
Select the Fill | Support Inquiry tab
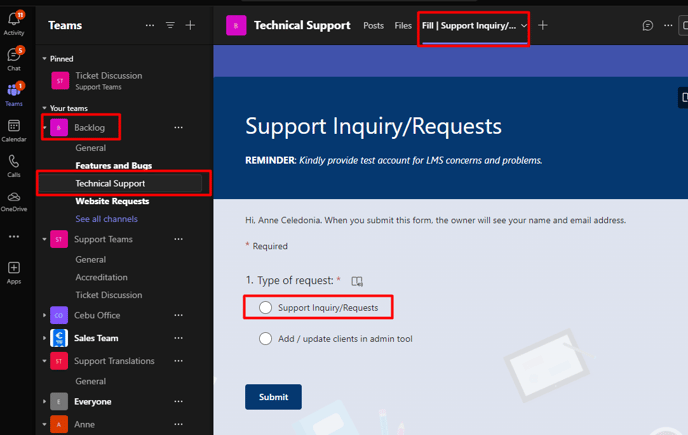point(469,26)
